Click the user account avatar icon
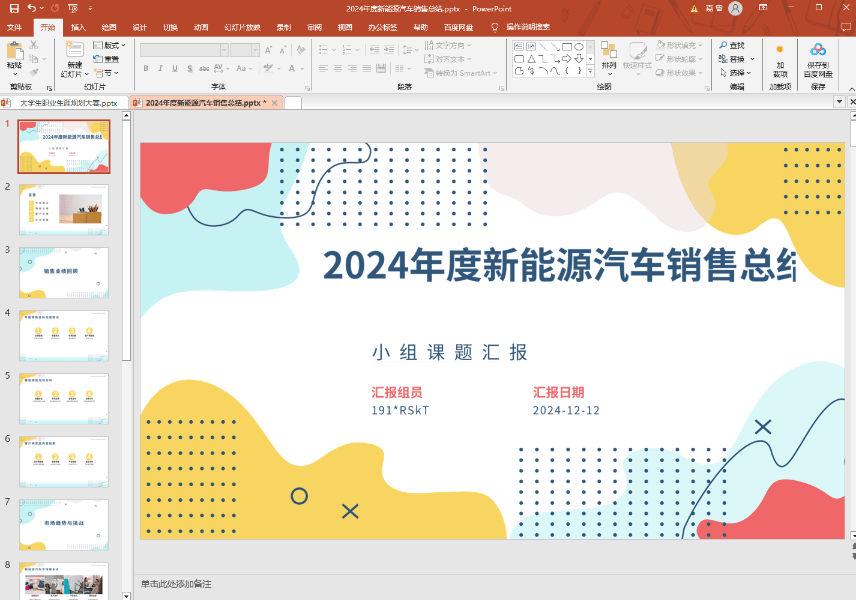The image size is (856, 600). 736,9
